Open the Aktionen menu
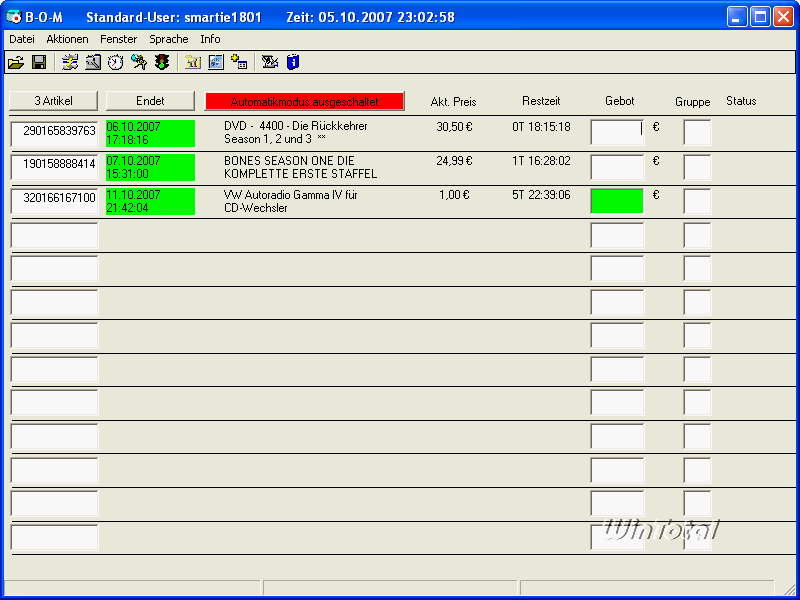This screenshot has height=600, width=800. tap(67, 39)
